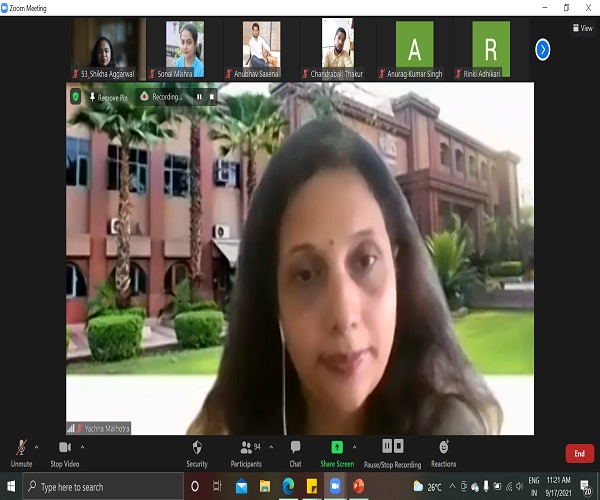
Task: Stop recording from video overlay
Action: 212,97
